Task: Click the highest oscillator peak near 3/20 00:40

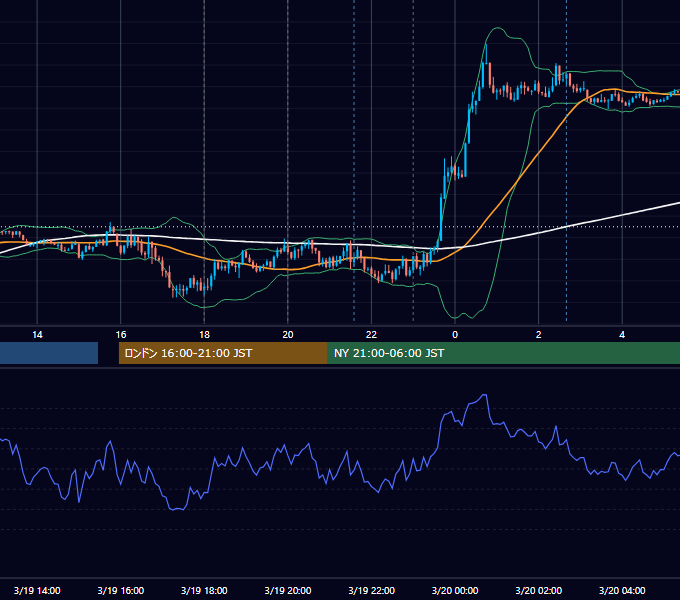Action: pyautogui.click(x=484, y=395)
